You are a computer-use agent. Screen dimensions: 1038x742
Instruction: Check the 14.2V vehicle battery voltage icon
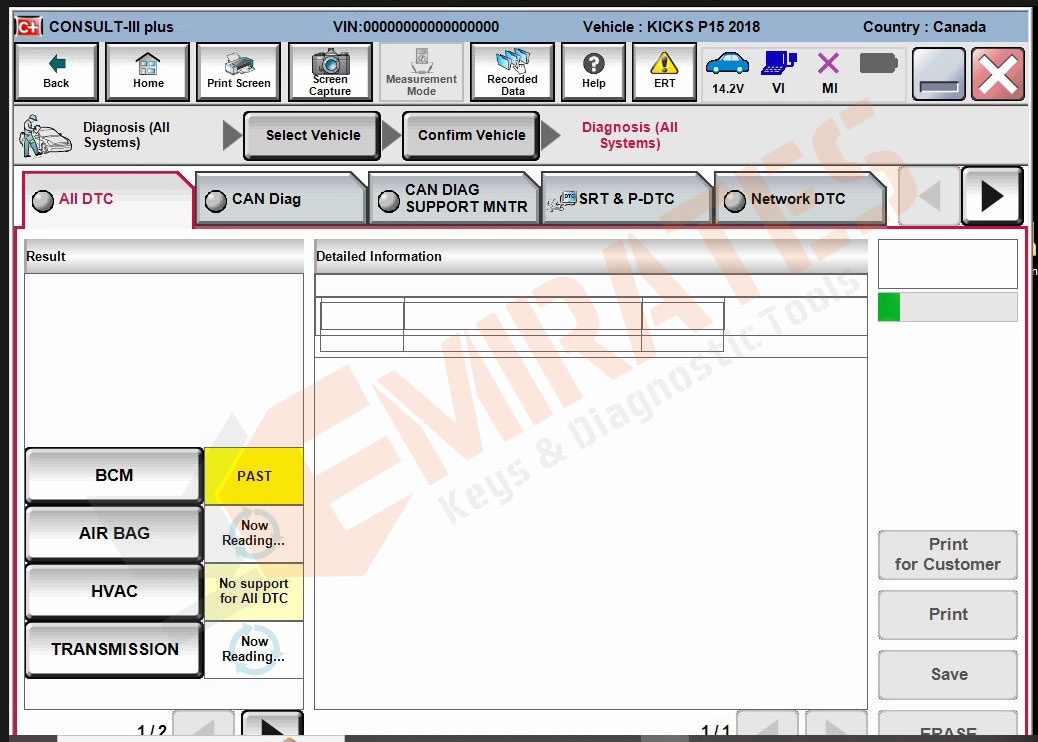(x=727, y=73)
